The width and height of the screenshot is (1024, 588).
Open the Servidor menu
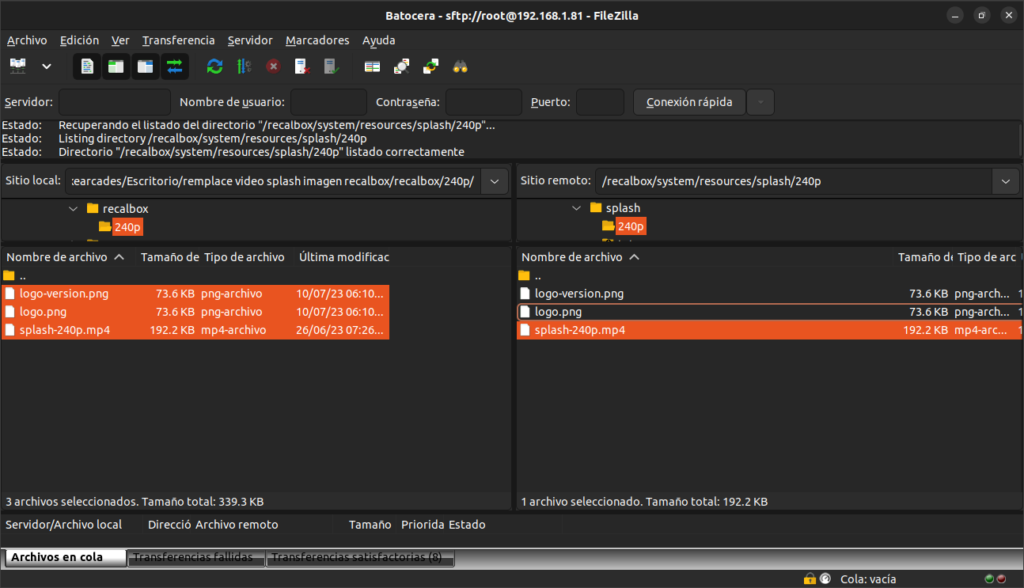pyautogui.click(x=250, y=41)
